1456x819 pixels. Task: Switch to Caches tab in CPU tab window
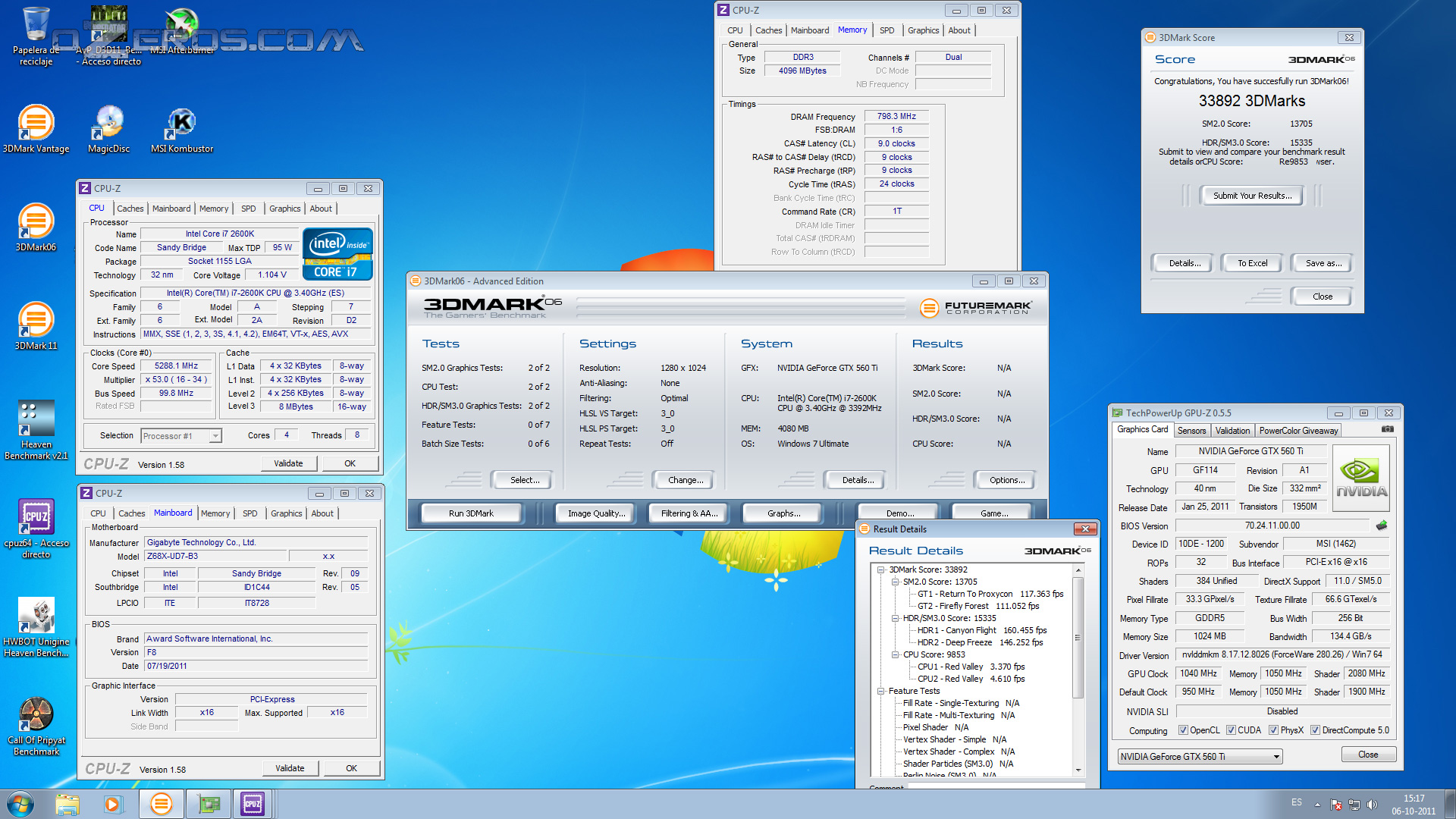130,209
